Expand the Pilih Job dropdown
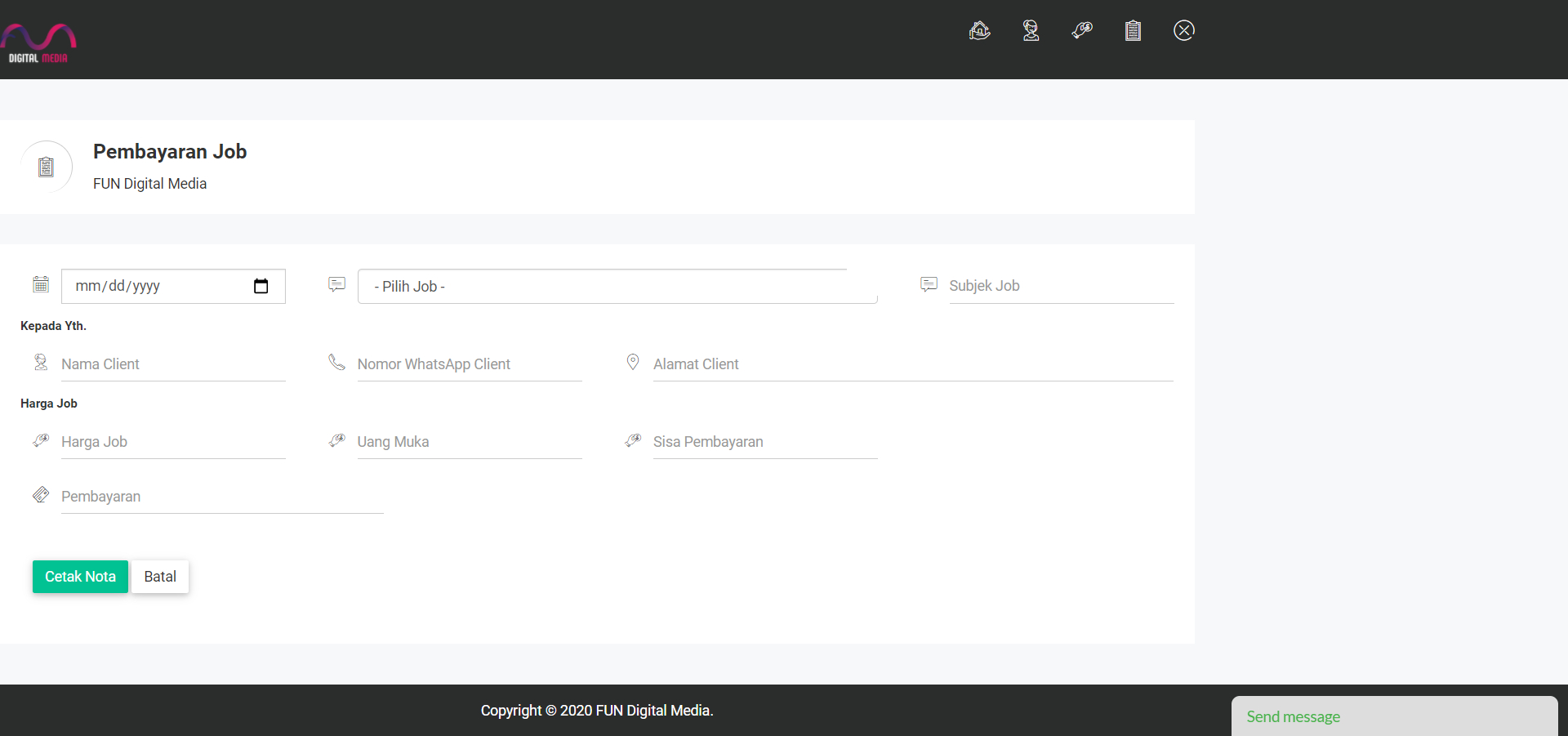Screen dimensions: 1568x736 (617, 287)
